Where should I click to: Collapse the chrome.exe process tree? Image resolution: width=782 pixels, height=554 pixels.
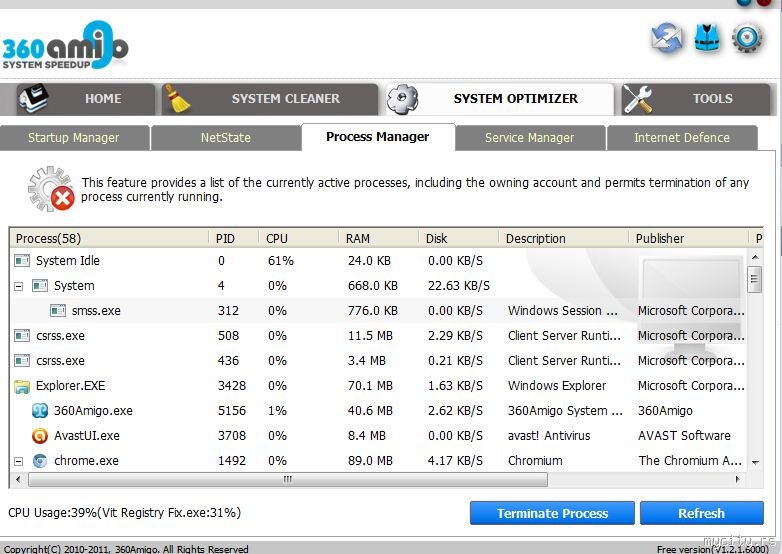pyautogui.click(x=18, y=461)
